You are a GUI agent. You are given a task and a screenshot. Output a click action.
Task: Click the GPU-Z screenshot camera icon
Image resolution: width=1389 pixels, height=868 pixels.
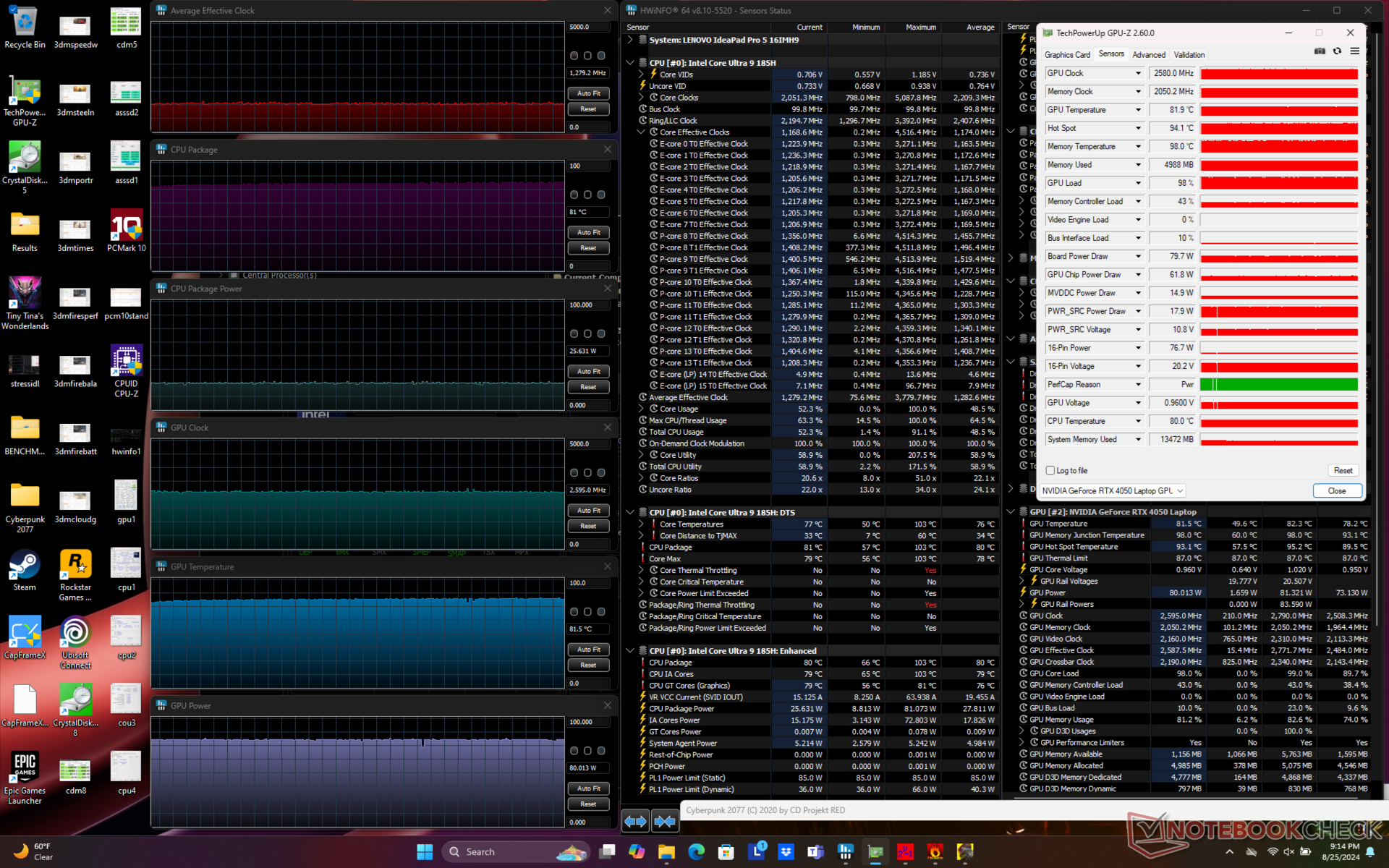(x=1320, y=51)
